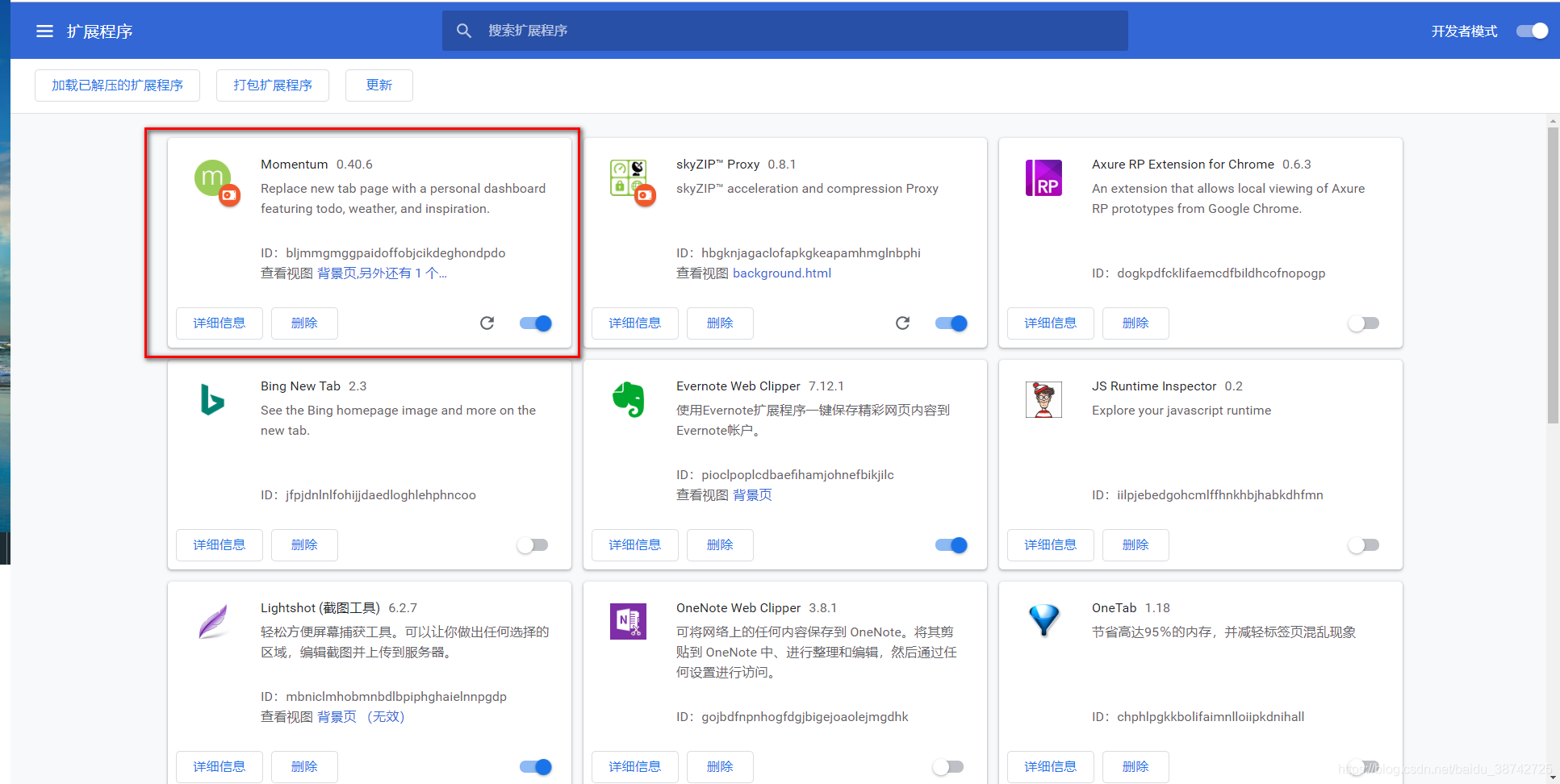The image size is (1560, 784).
Task: Click 删除 for Axure RP Extension
Action: pos(1135,323)
